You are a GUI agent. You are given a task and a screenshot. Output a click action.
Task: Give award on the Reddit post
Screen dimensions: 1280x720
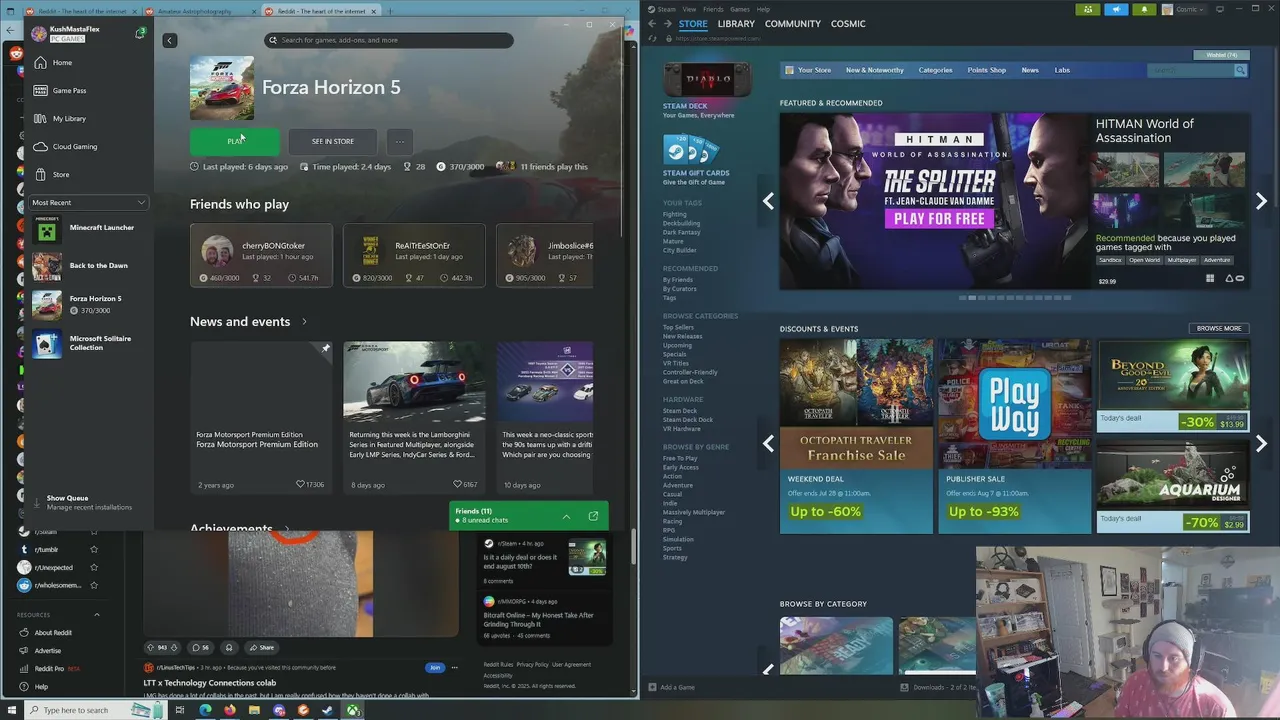pos(229,647)
